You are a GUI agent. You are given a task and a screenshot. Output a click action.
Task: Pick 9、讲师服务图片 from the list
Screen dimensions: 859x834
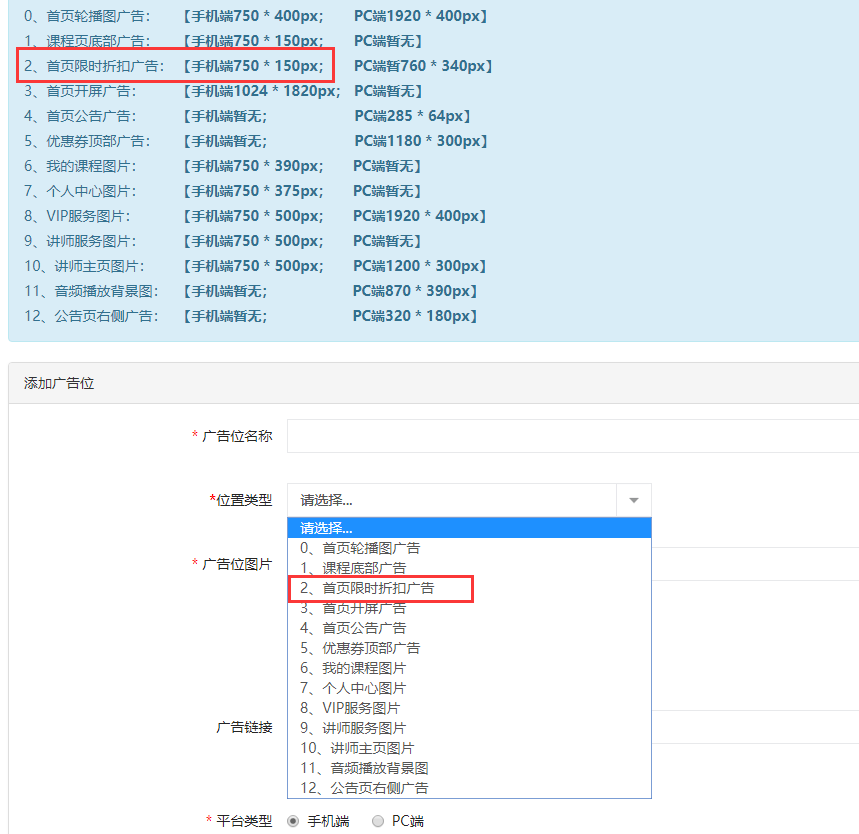pos(469,728)
